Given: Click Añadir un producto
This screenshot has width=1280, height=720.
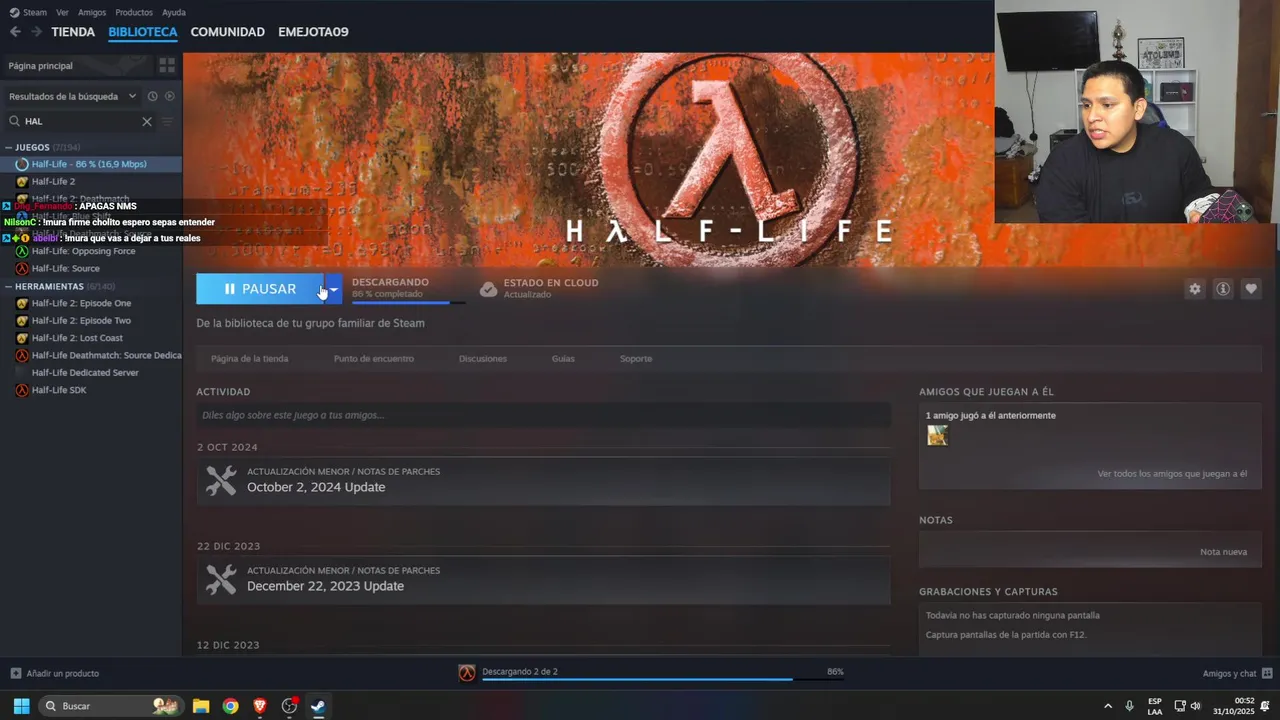Looking at the screenshot, I should (55, 673).
